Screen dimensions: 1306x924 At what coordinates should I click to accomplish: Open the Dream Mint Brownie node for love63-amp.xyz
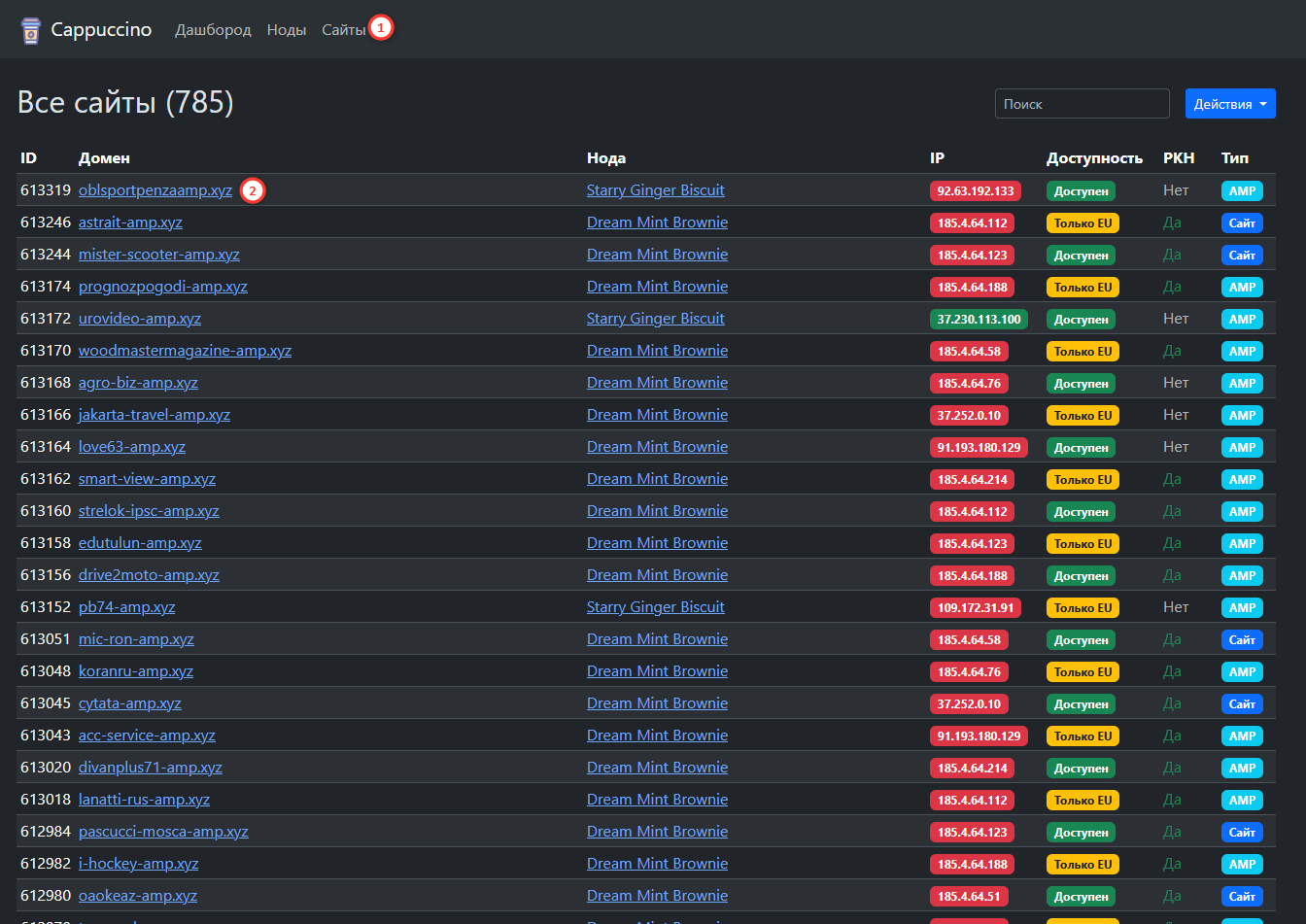(657, 447)
